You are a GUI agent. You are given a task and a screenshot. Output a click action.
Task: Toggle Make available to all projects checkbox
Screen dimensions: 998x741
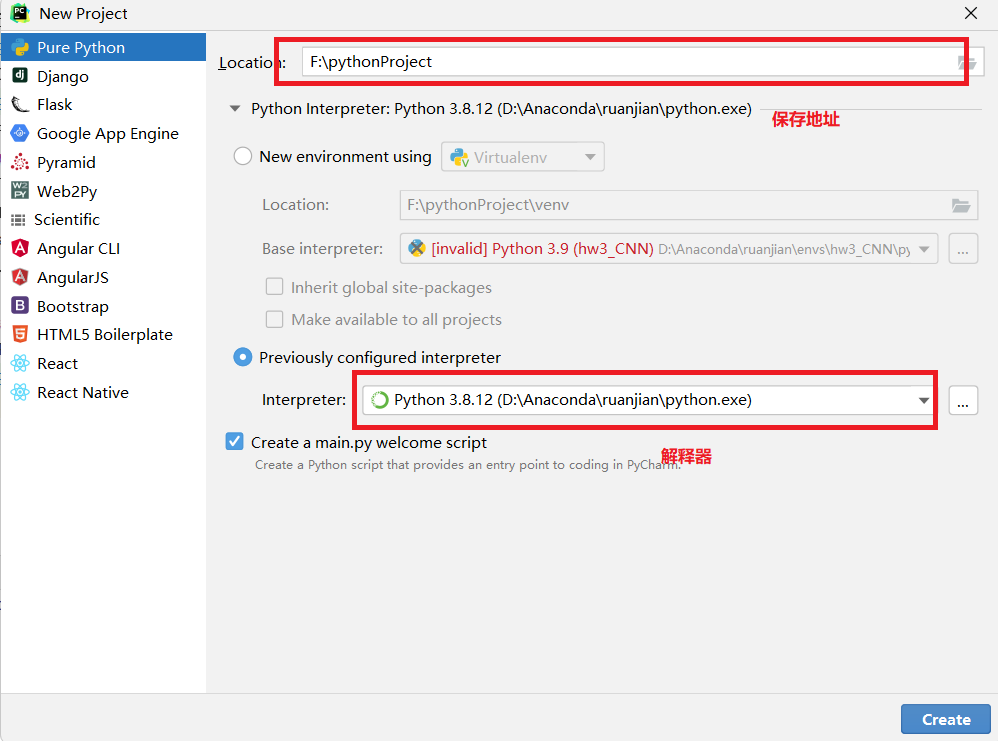[x=274, y=319]
